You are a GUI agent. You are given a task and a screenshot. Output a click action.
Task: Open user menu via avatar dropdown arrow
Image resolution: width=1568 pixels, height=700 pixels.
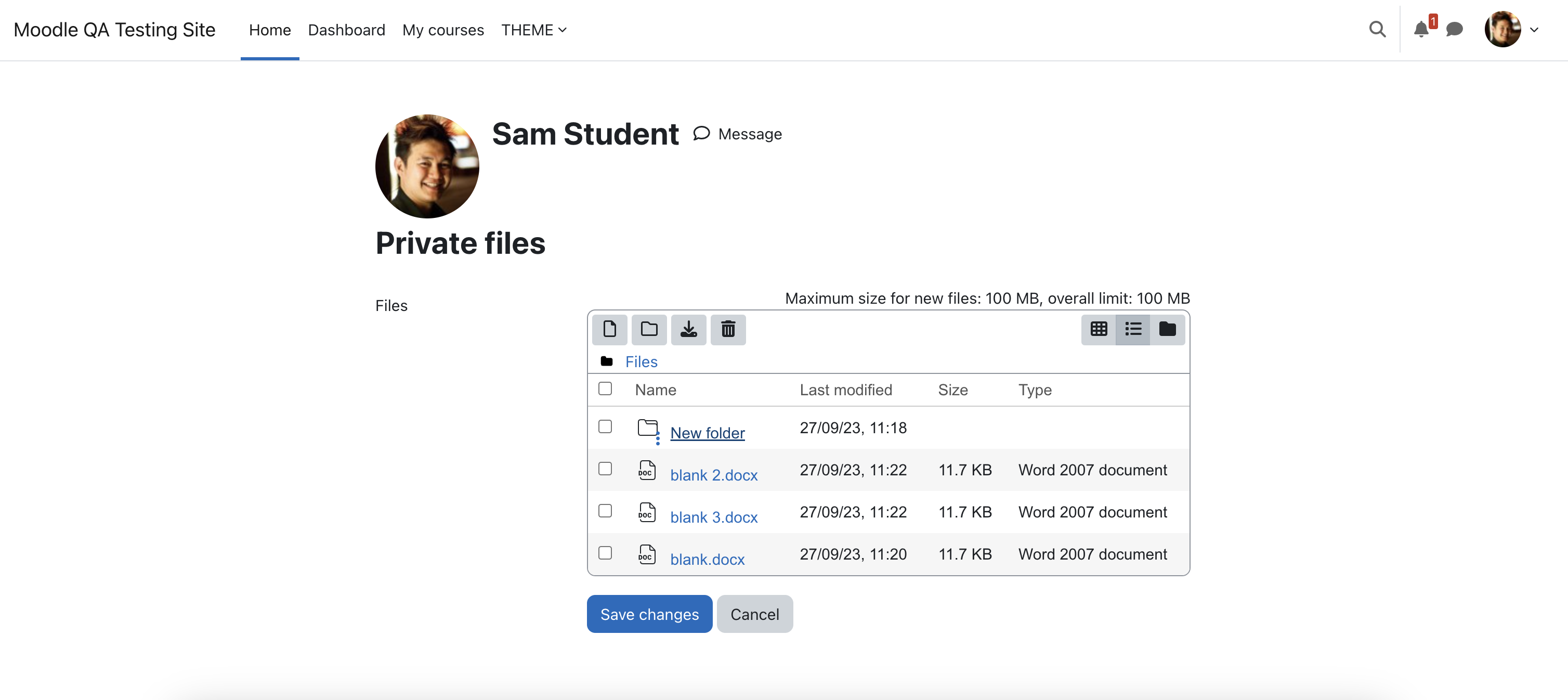(x=1535, y=29)
